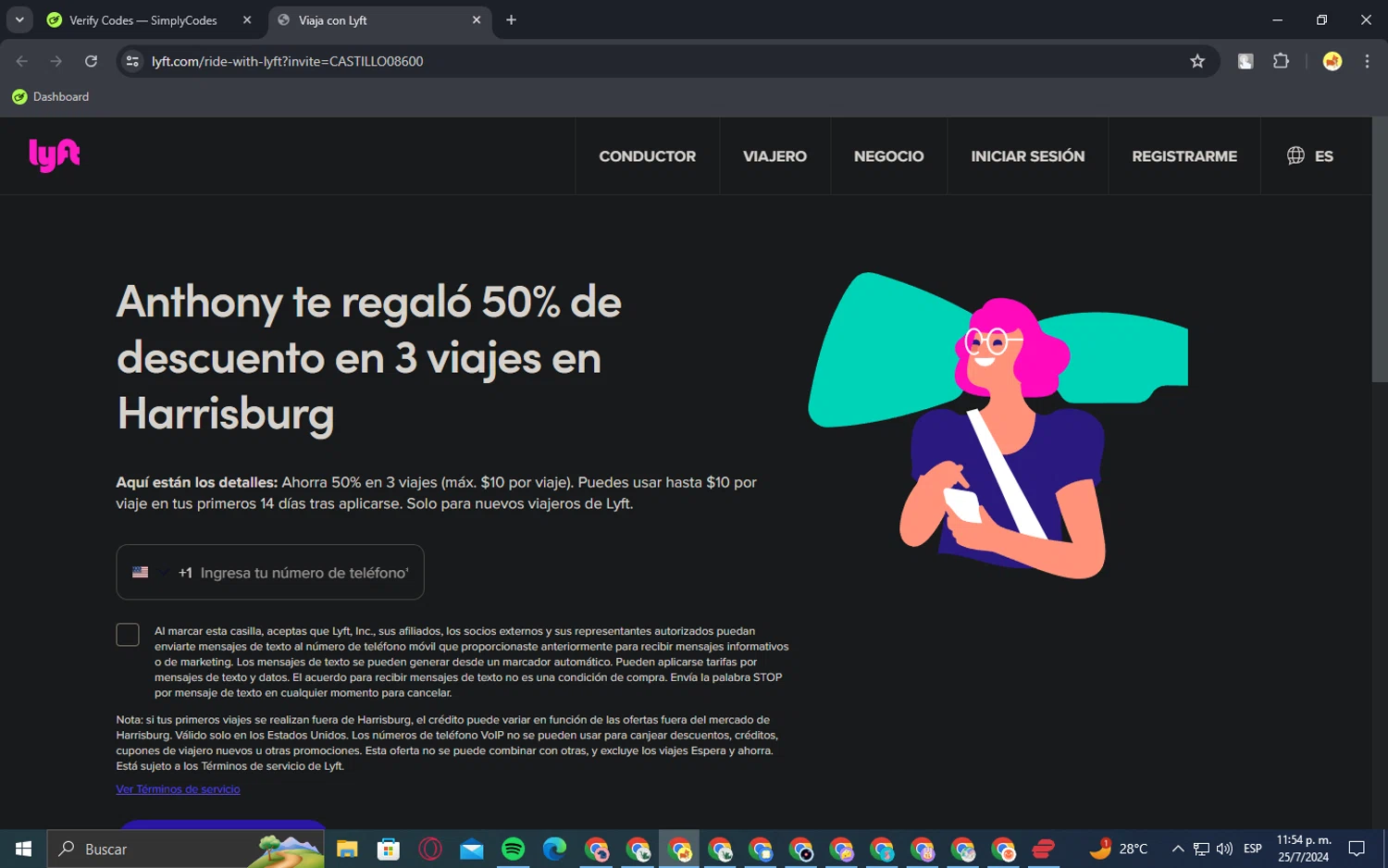Open the red stacked-bars app at the taskbar's end
The height and width of the screenshot is (868, 1388).
(1044, 849)
